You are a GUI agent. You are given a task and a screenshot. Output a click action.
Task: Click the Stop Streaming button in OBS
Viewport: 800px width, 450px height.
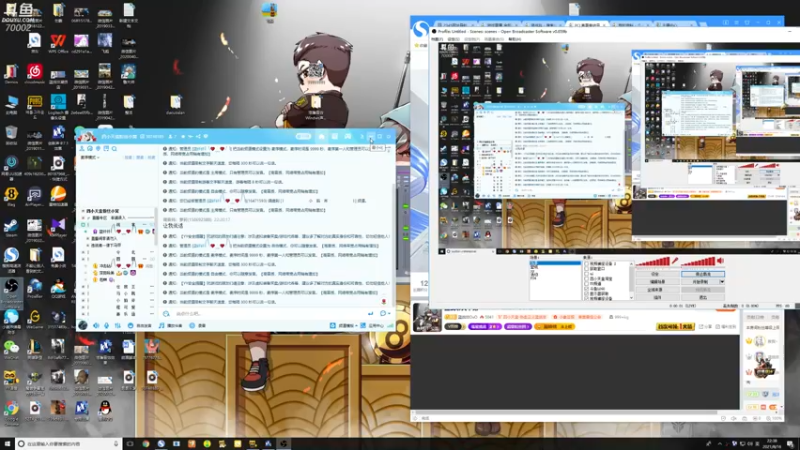click(x=703, y=274)
